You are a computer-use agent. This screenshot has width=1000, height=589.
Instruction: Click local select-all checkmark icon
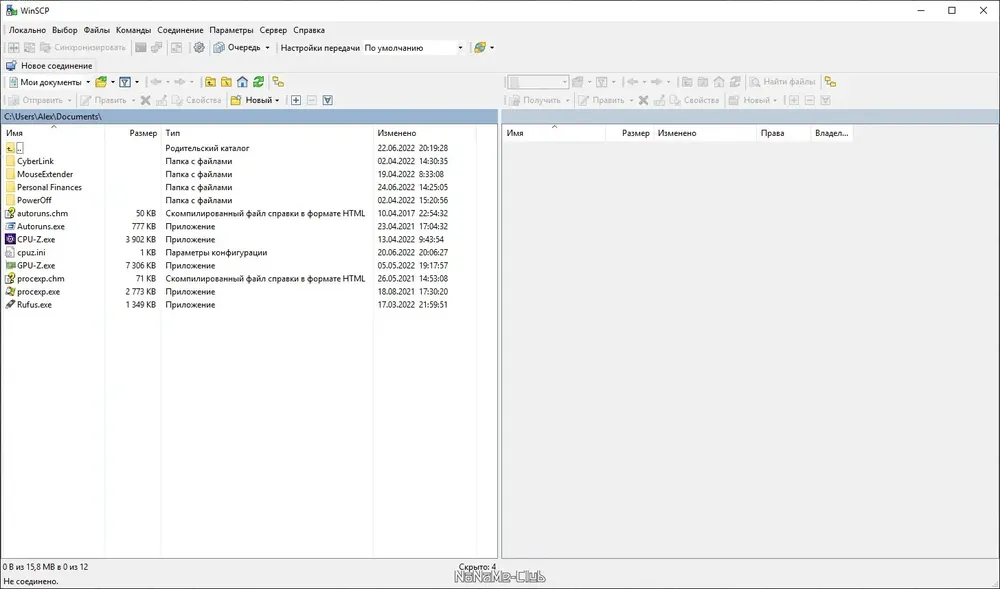(328, 100)
